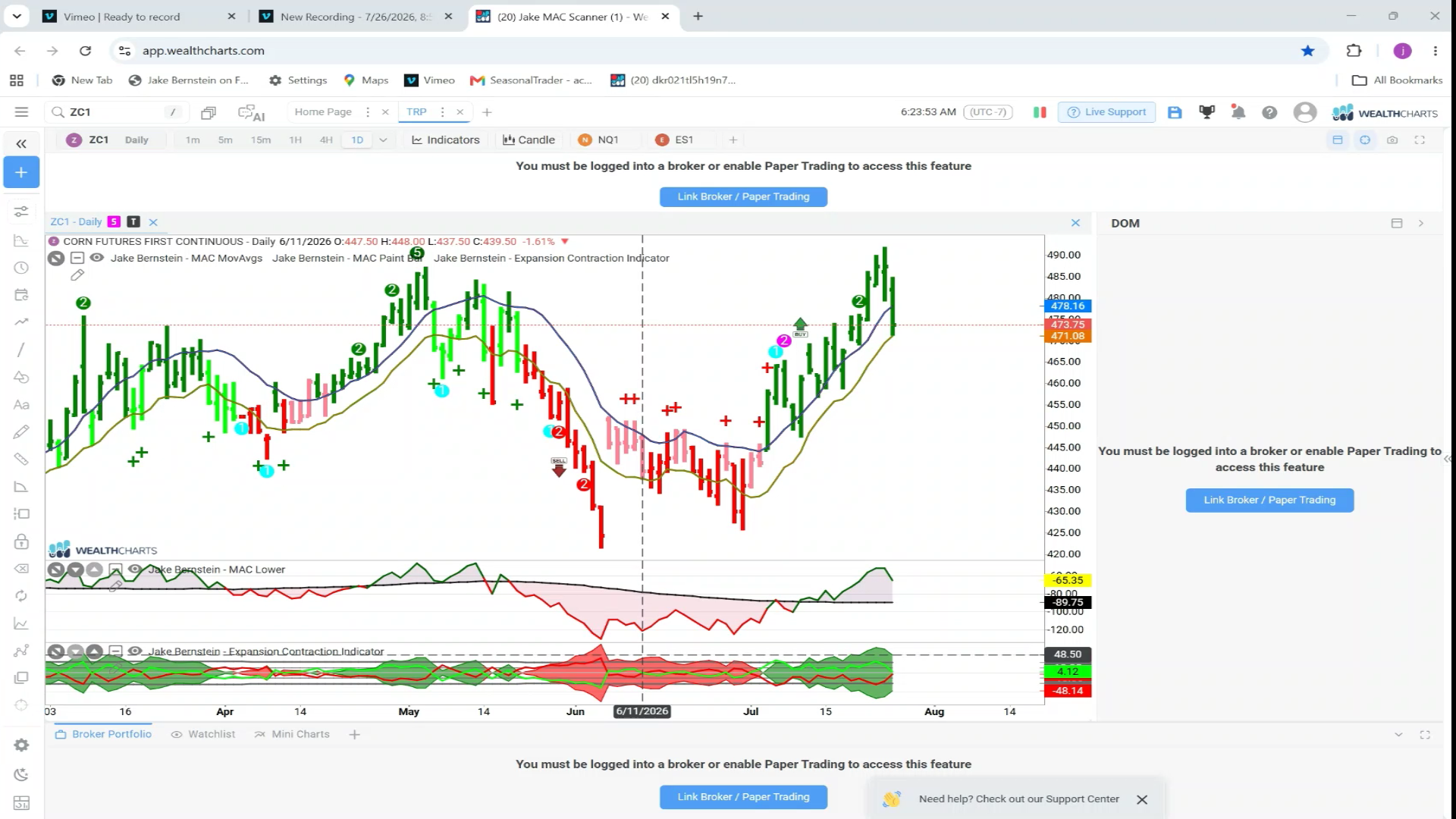Open the notifications bell icon
This screenshot has height=819, width=1456.
coord(1238,112)
